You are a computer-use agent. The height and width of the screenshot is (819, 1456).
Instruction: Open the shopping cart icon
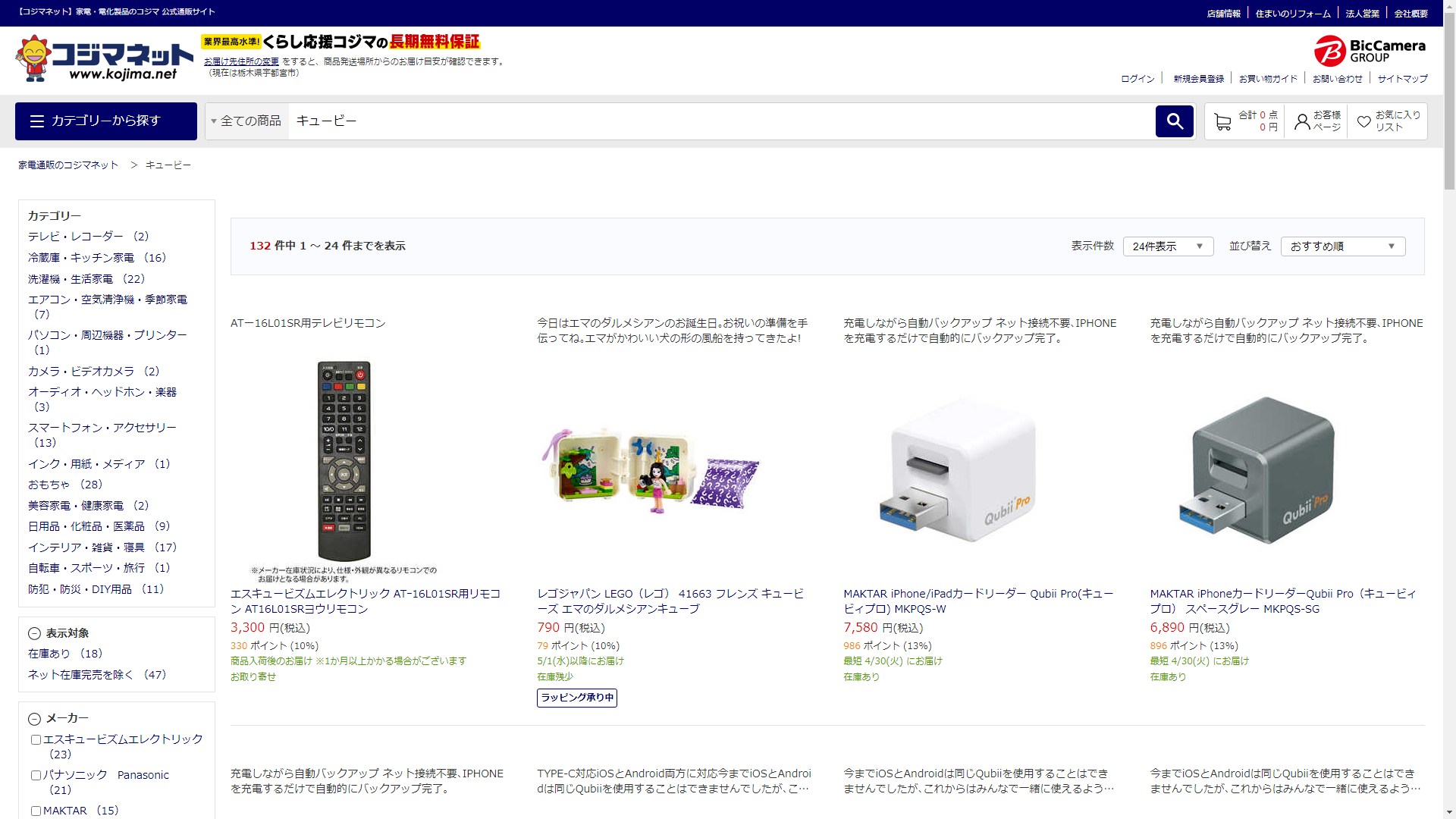click(x=1222, y=121)
